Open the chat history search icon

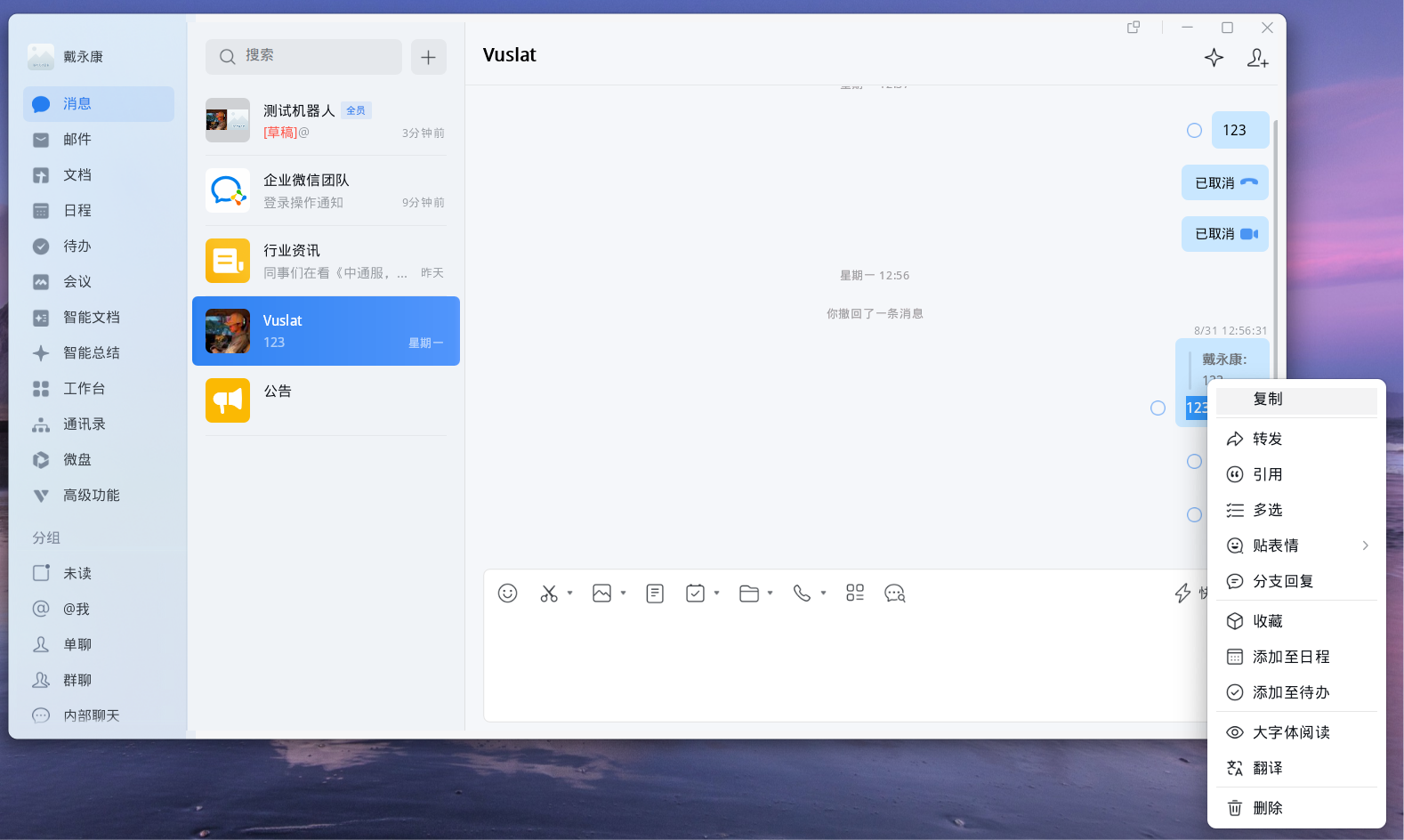(x=894, y=594)
